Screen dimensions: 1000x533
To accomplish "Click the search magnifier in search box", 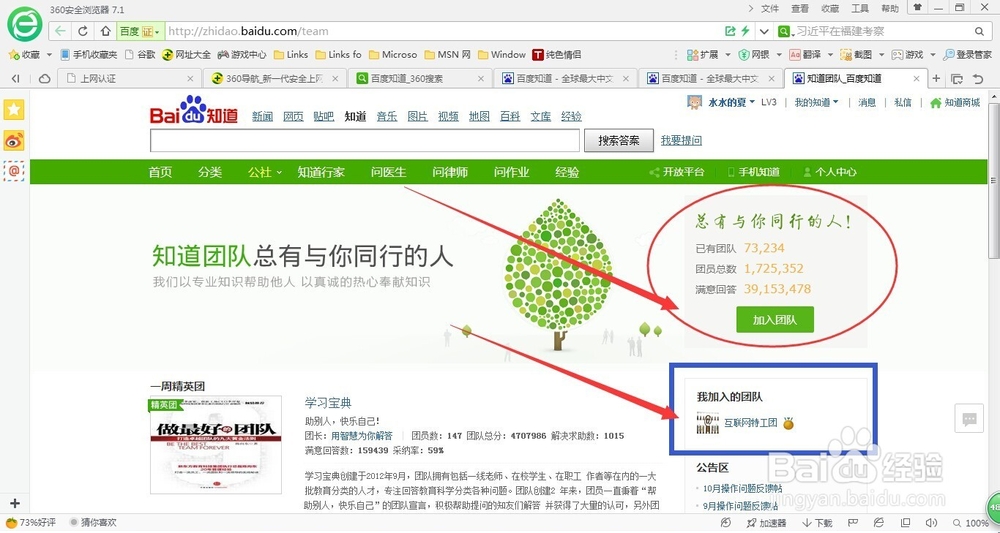I will tap(980, 31).
